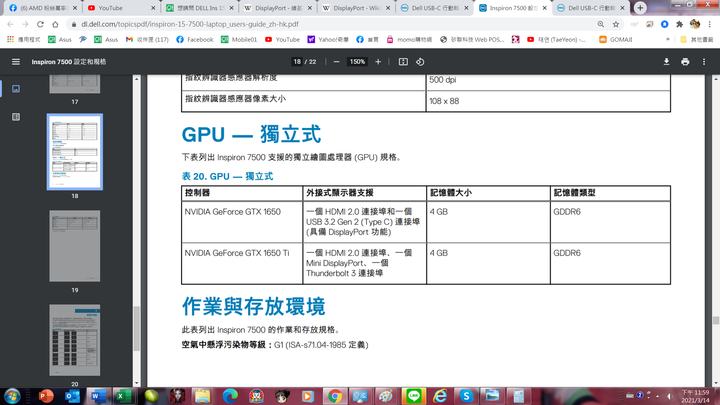Go back to previous page
This screenshot has height=405, width=720.
(10, 24)
